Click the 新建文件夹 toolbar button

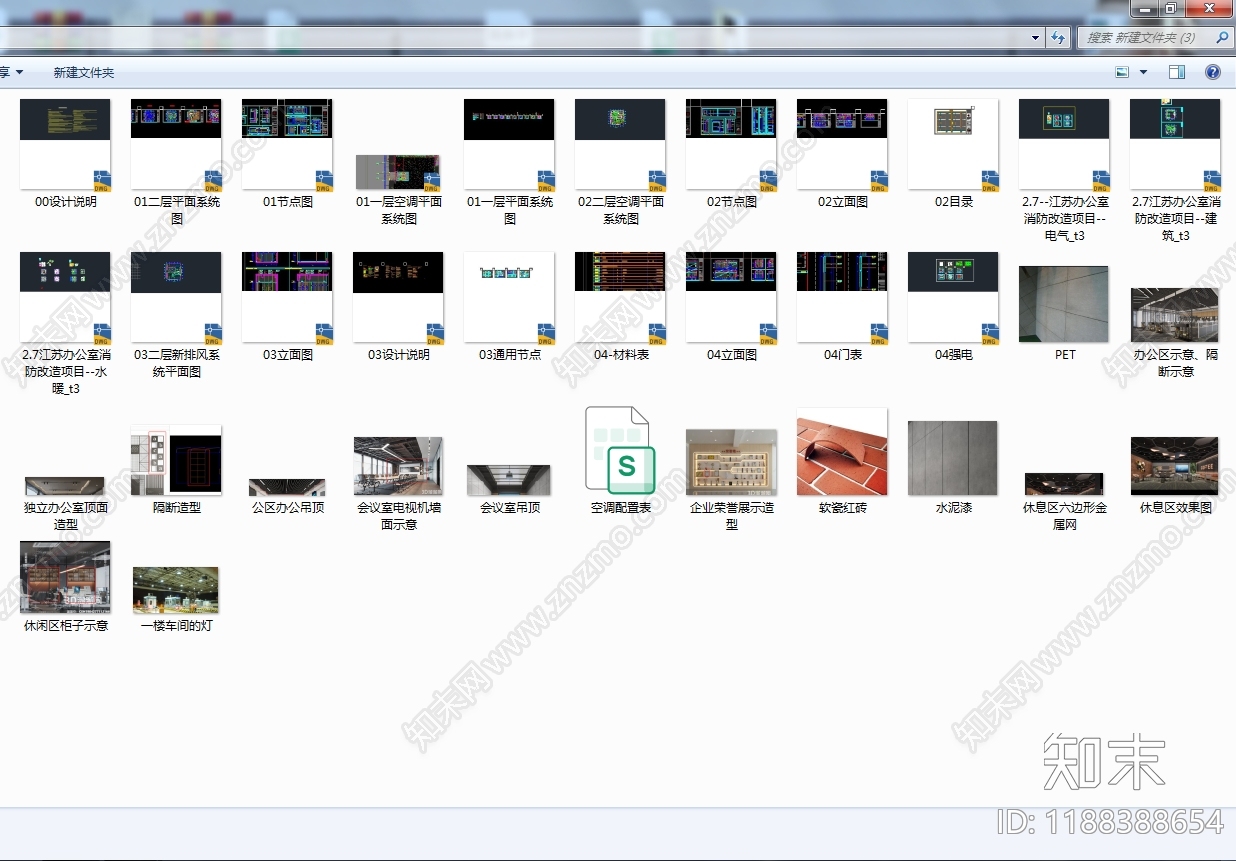click(84, 73)
